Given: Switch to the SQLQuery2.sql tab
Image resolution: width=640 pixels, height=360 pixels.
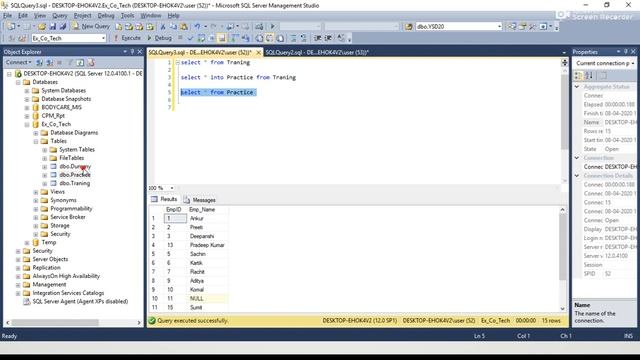Looking at the screenshot, I should point(317,52).
